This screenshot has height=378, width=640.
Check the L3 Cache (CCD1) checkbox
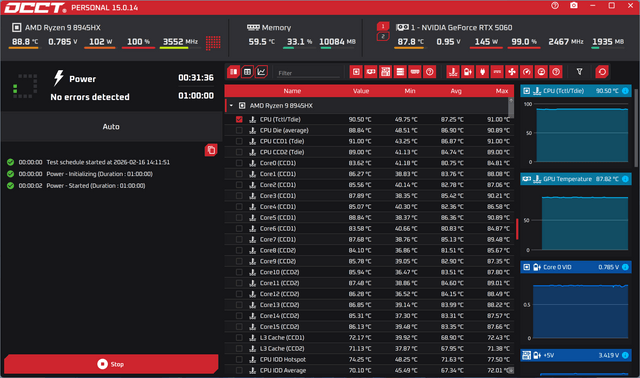pyautogui.click(x=239, y=338)
